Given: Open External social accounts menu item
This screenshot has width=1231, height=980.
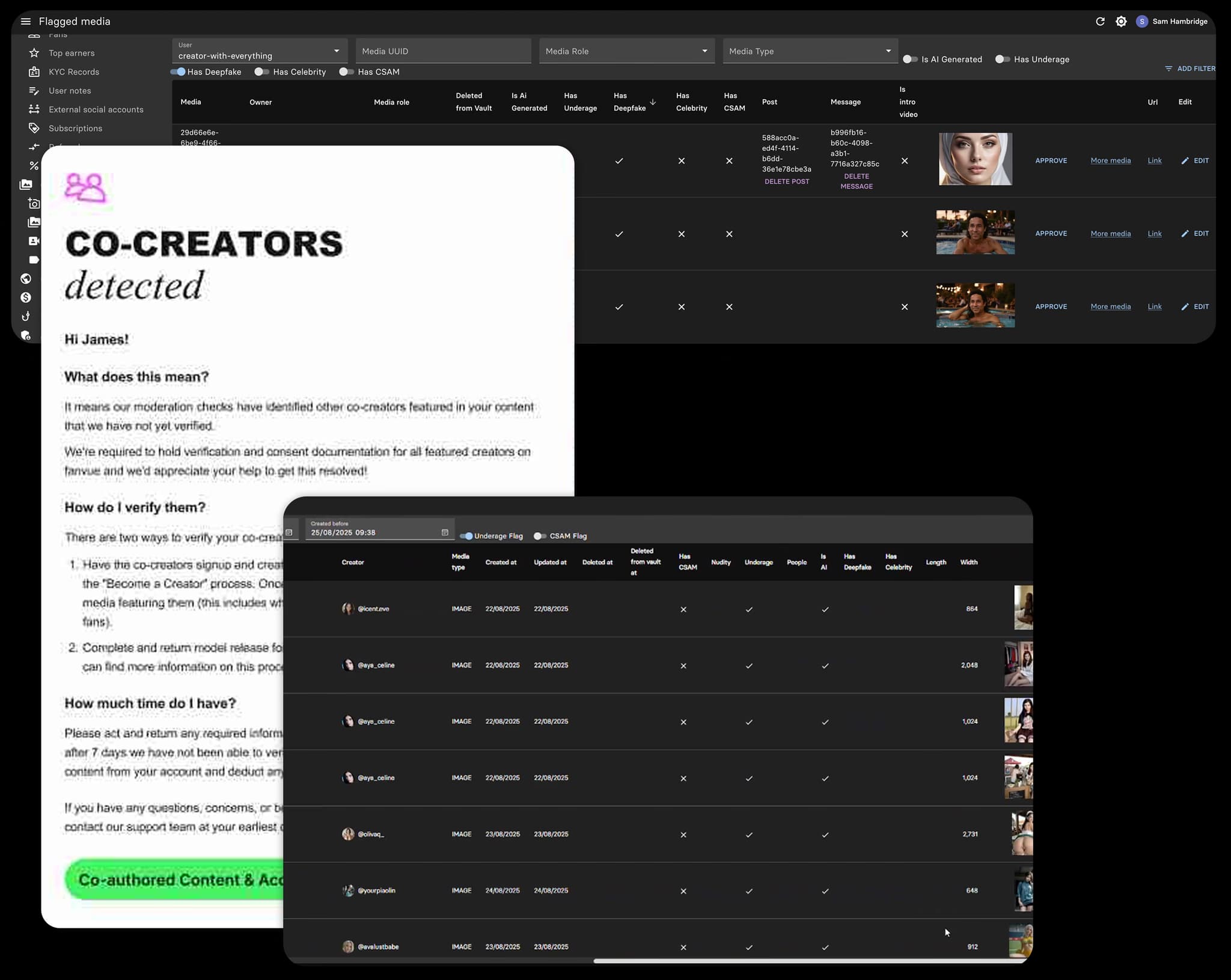Looking at the screenshot, I should (96, 109).
